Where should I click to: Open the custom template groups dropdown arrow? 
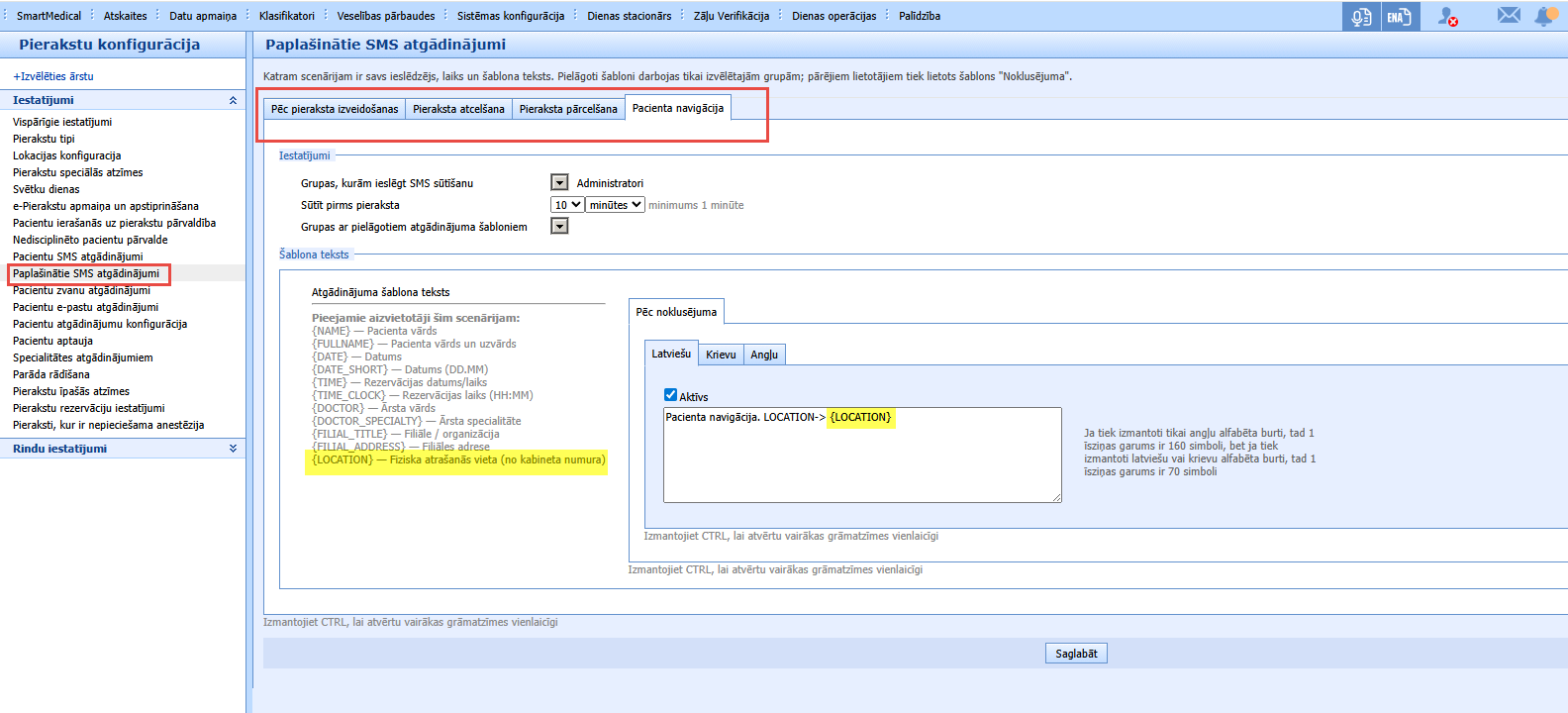click(x=559, y=226)
